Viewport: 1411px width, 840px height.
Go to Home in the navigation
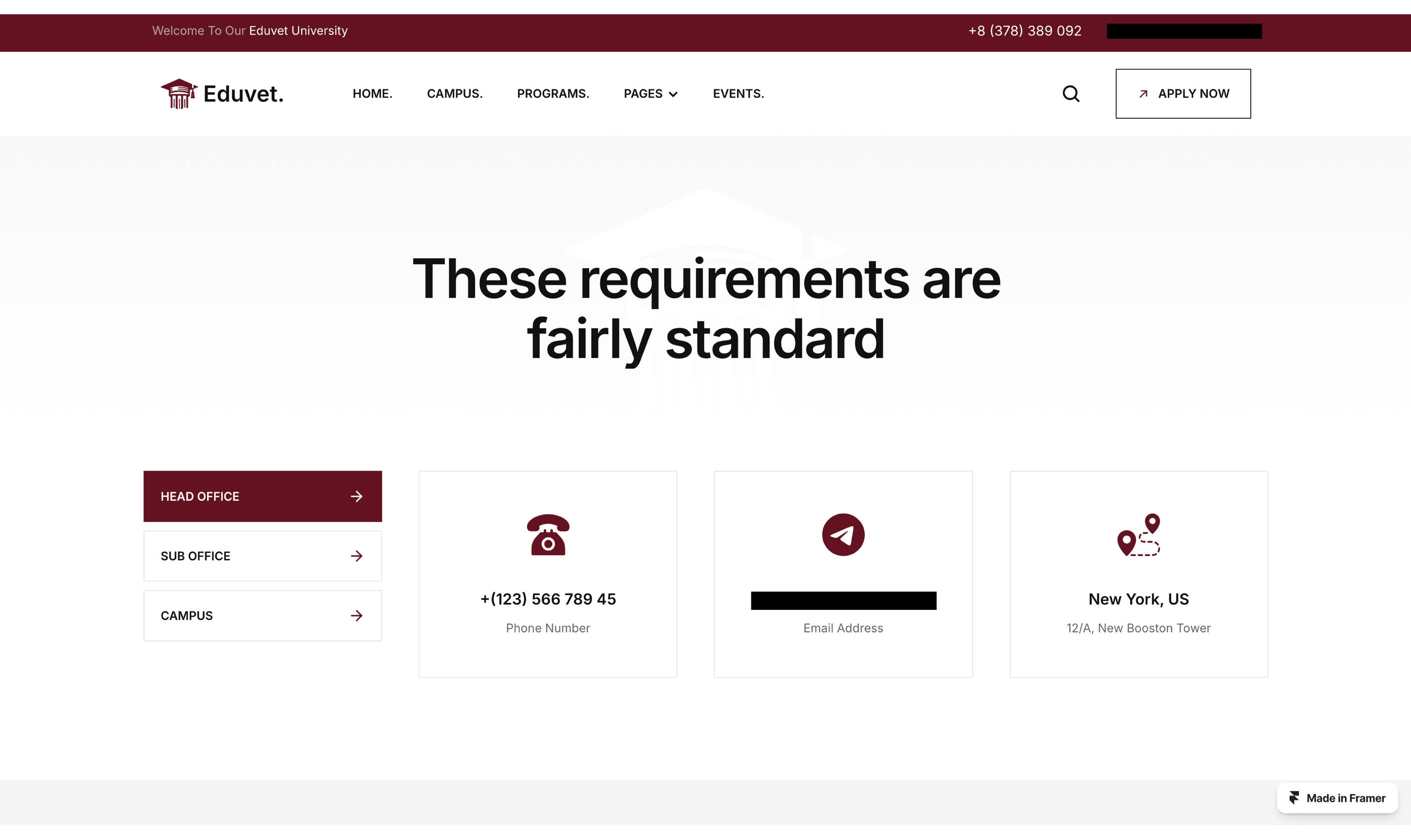pyautogui.click(x=372, y=93)
